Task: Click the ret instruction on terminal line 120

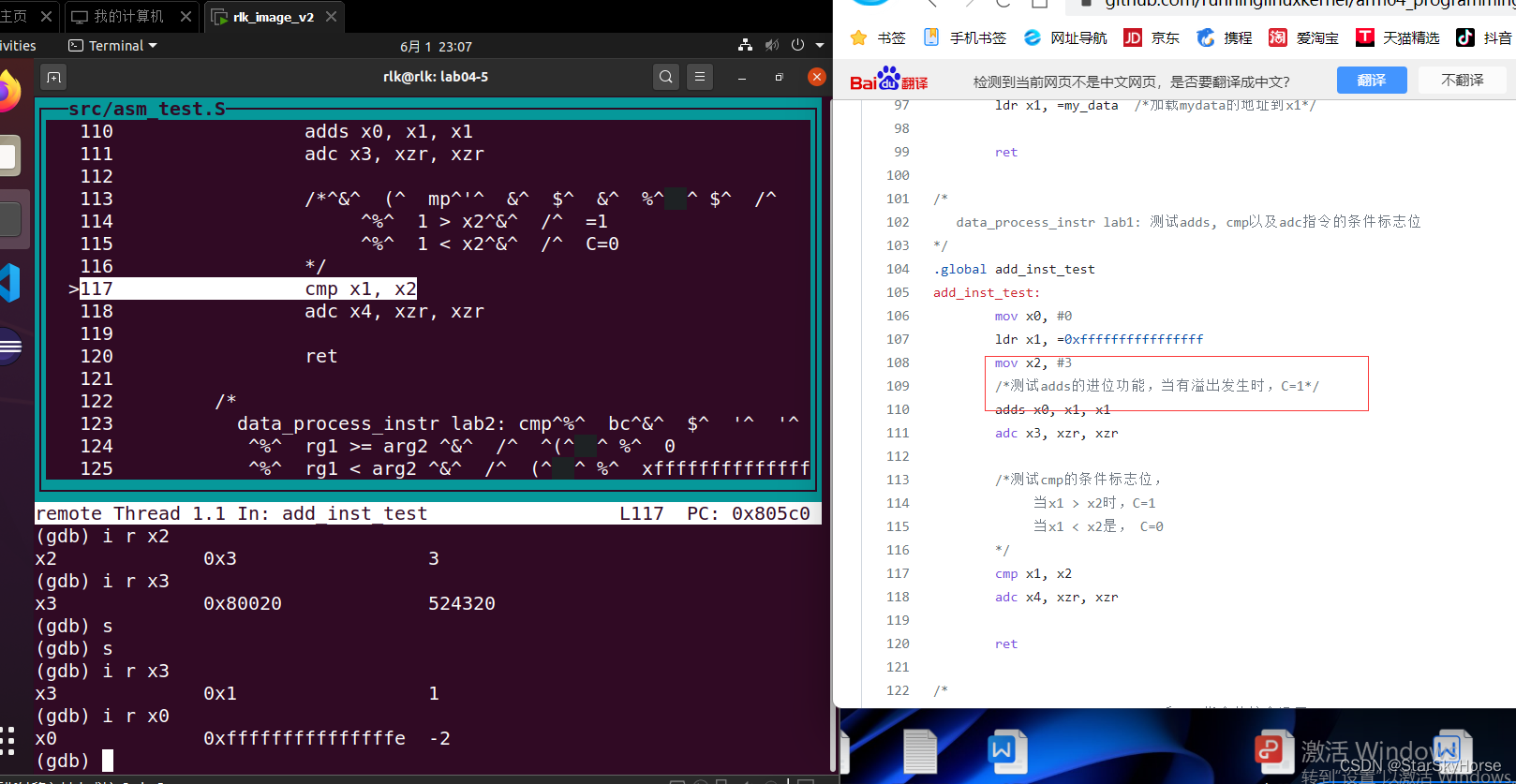Action: click(x=321, y=356)
